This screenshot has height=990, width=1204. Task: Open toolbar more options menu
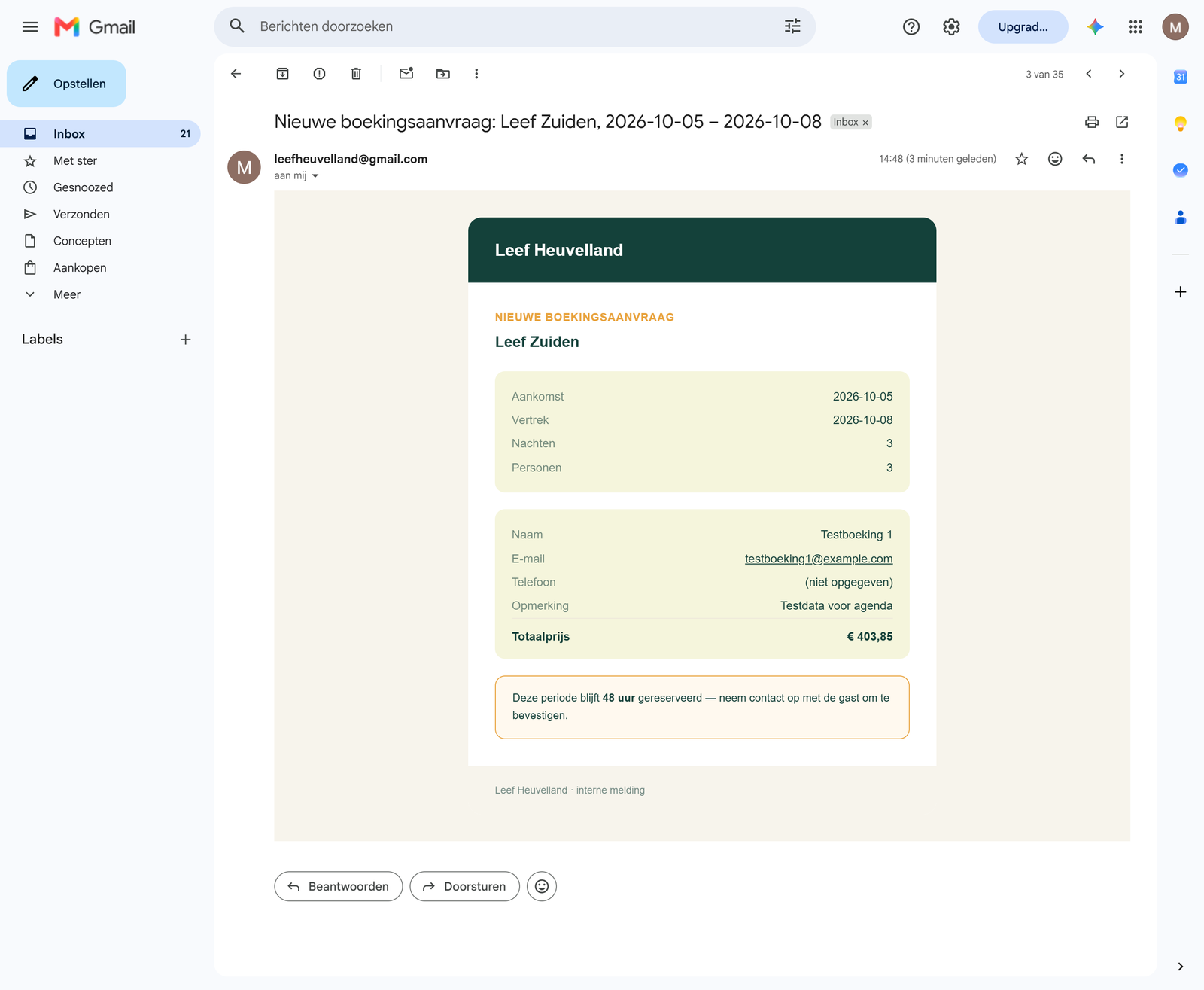tap(476, 74)
